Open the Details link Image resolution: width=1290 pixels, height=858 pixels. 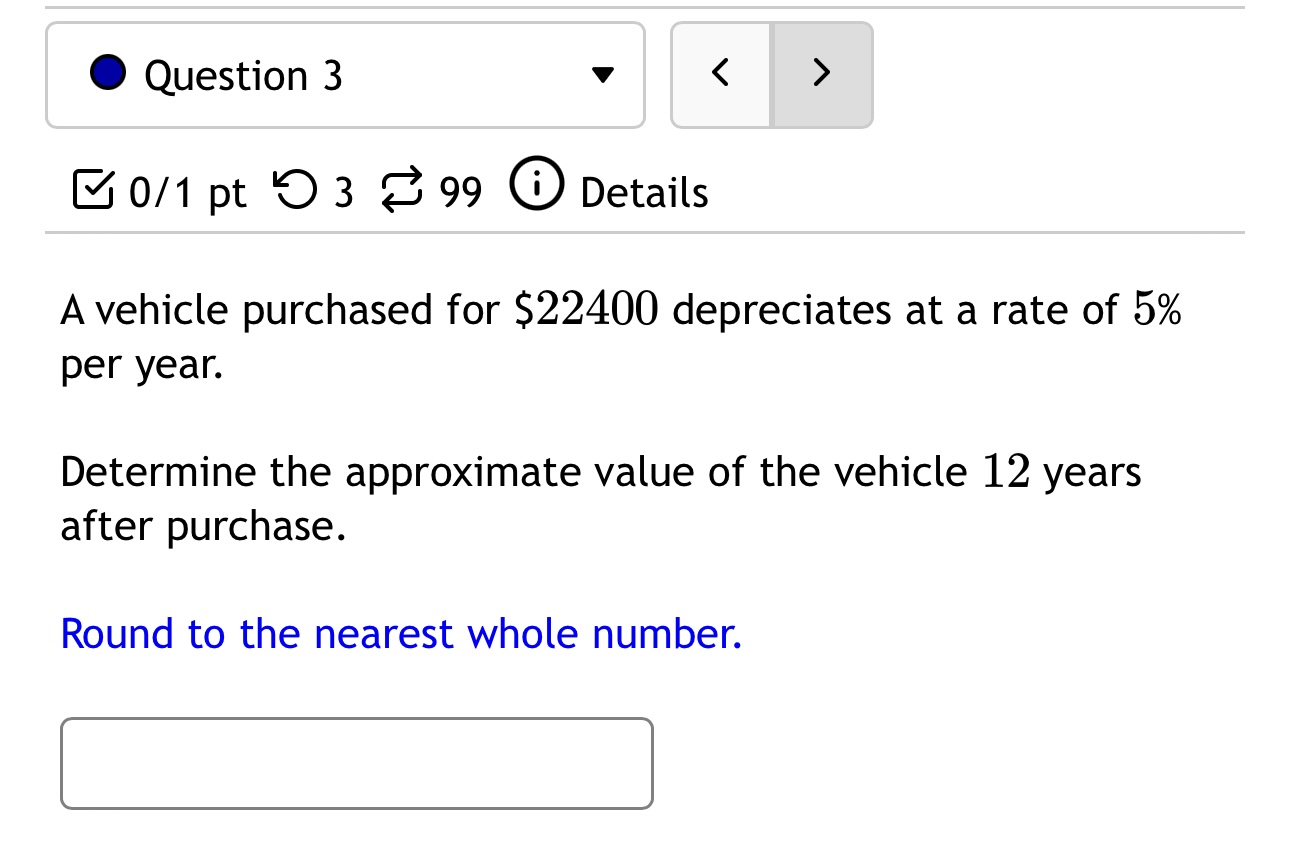[x=644, y=192]
